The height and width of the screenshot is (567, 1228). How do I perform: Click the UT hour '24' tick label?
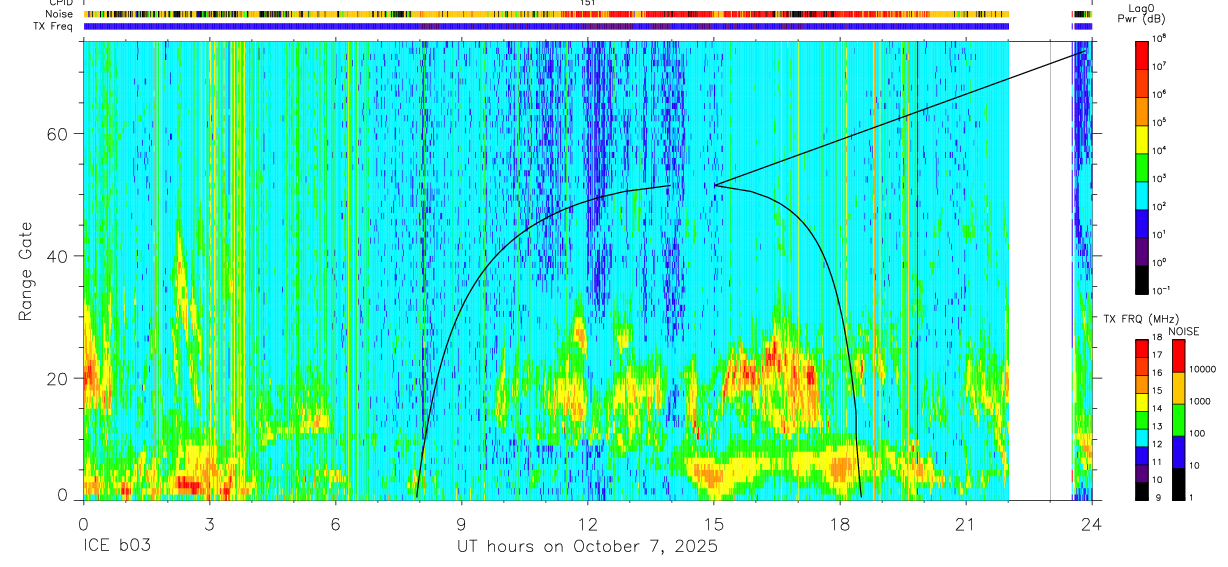(x=1091, y=524)
